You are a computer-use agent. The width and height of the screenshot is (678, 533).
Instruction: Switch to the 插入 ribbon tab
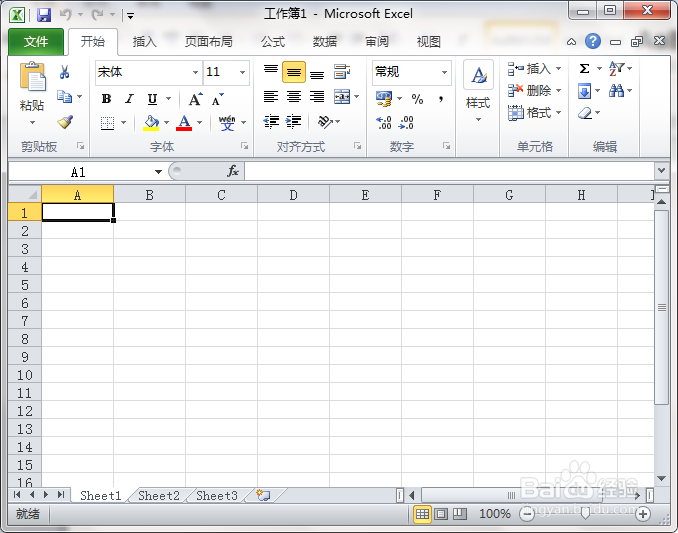point(144,41)
